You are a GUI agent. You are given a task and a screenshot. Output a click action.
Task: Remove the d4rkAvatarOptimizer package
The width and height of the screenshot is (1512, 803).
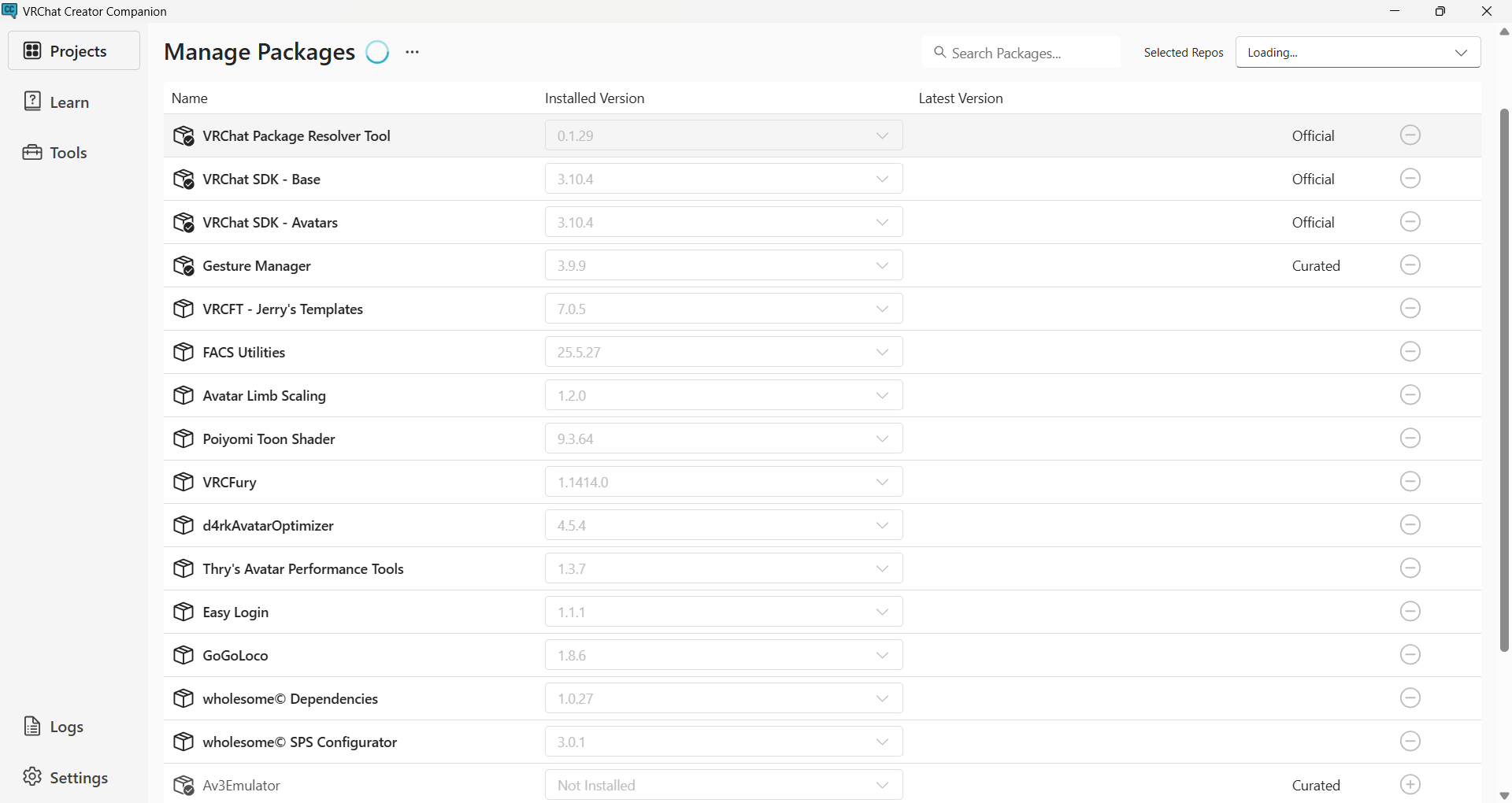point(1410,525)
